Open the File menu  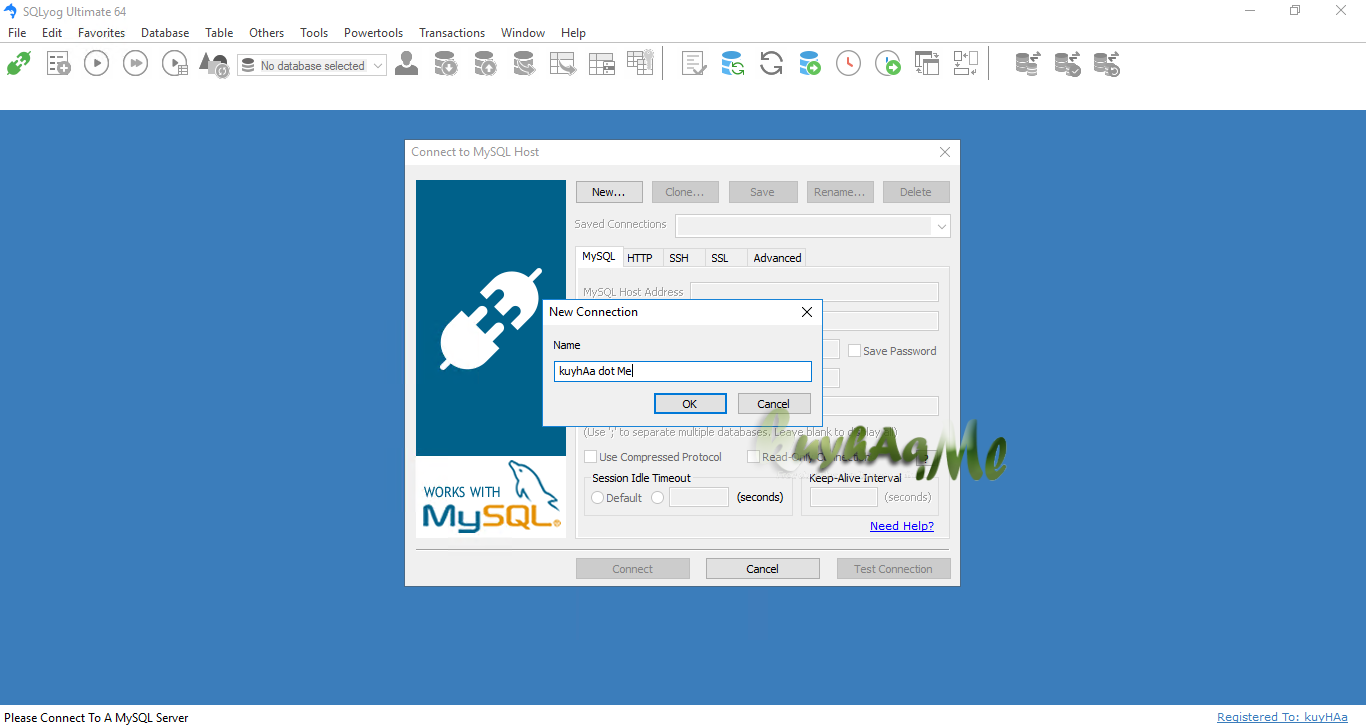[17, 33]
